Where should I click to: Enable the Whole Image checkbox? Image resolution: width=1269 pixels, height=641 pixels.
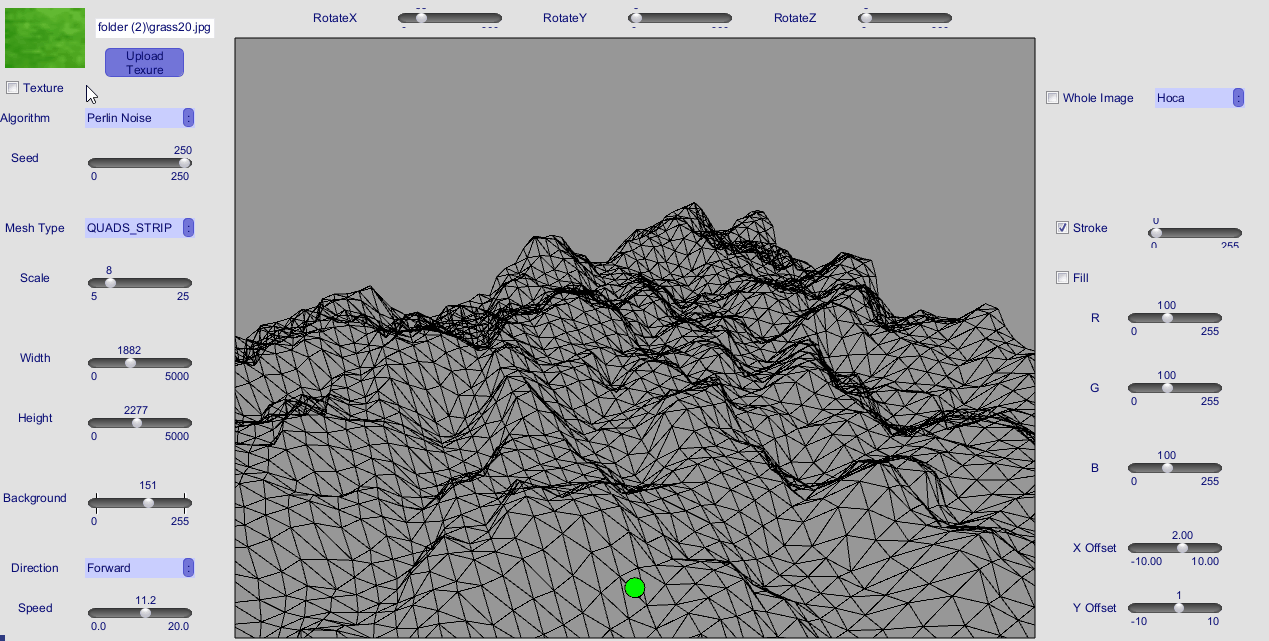pyautogui.click(x=1052, y=98)
